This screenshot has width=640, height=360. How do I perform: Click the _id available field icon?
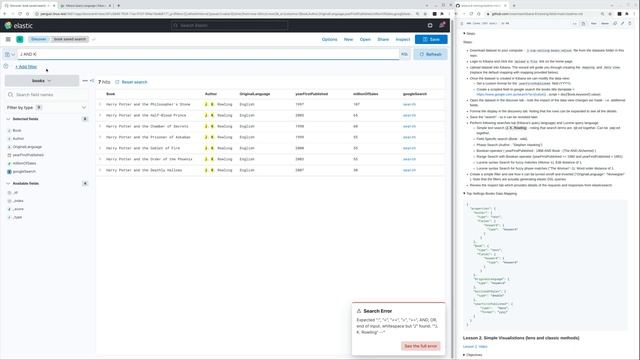(9, 193)
